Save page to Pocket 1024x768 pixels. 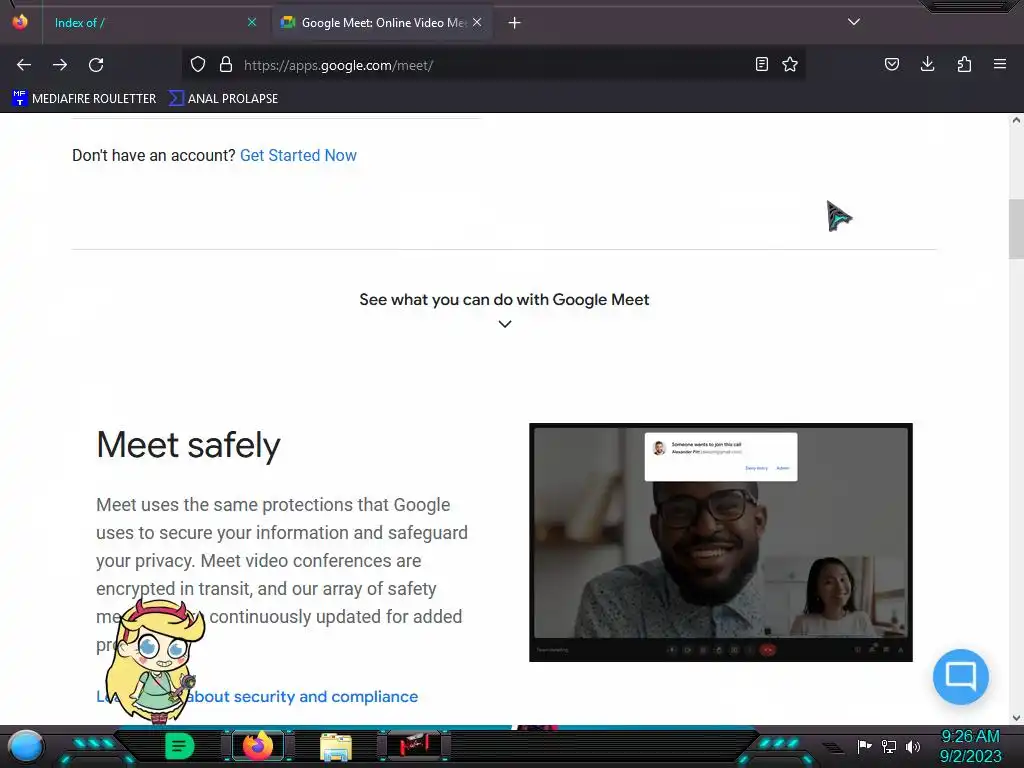pyautogui.click(x=892, y=64)
